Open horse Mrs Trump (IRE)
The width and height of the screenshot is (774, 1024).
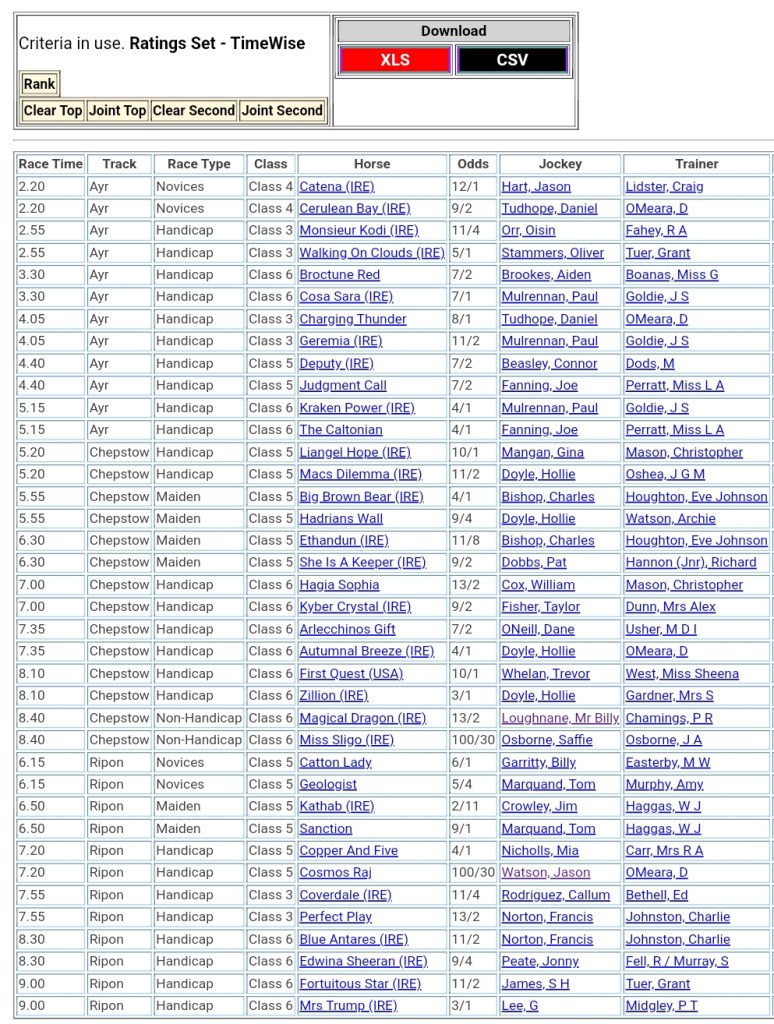click(x=347, y=1005)
